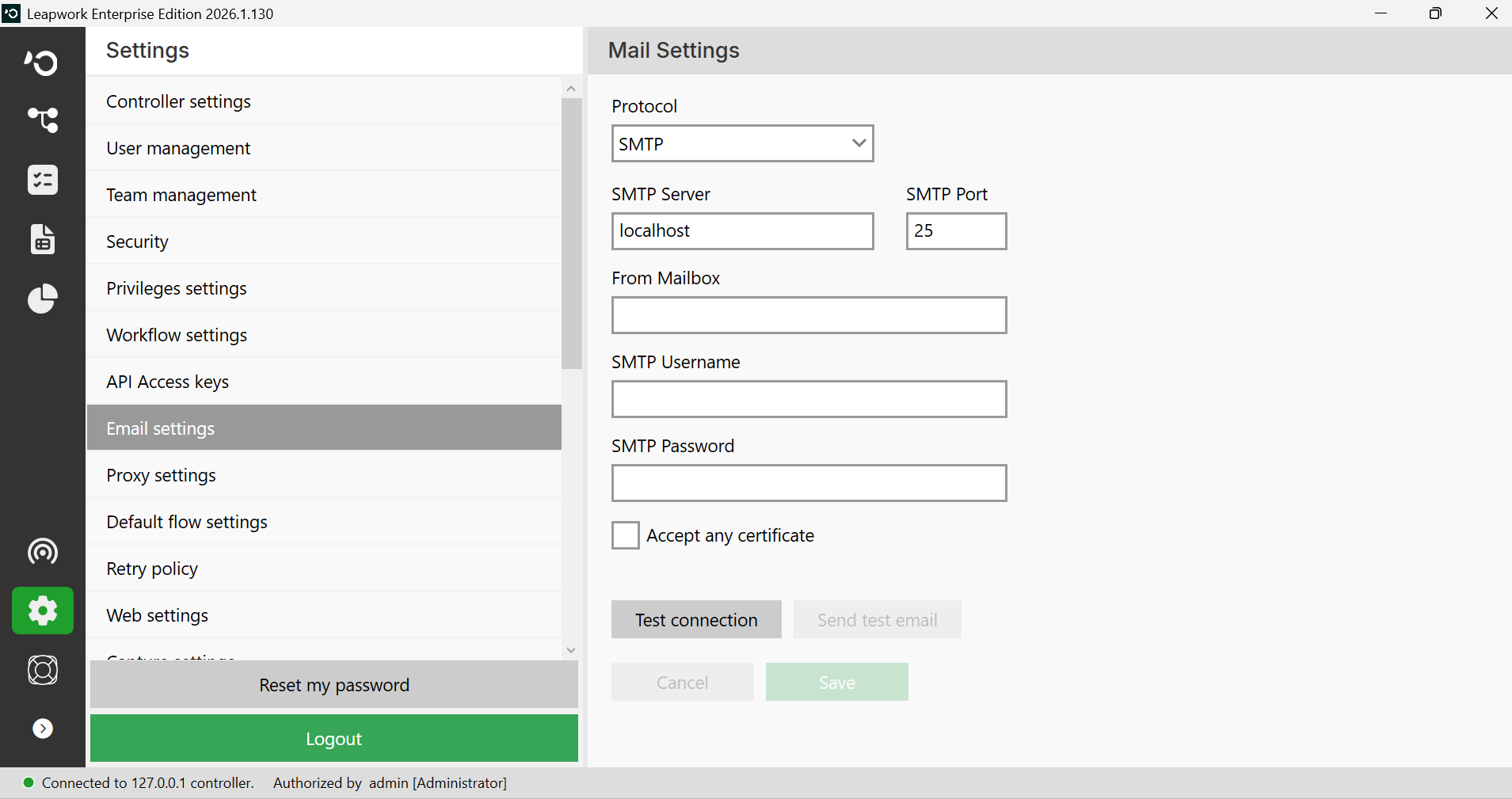This screenshot has width=1512, height=799.
Task: Select the highlighted Email settings item
Action: 324,428
